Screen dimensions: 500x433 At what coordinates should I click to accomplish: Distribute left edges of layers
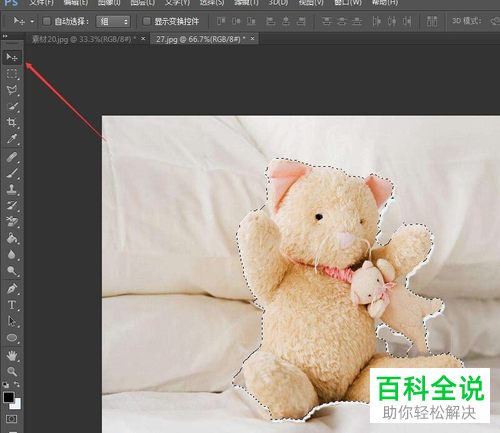pyautogui.click(x=377, y=21)
